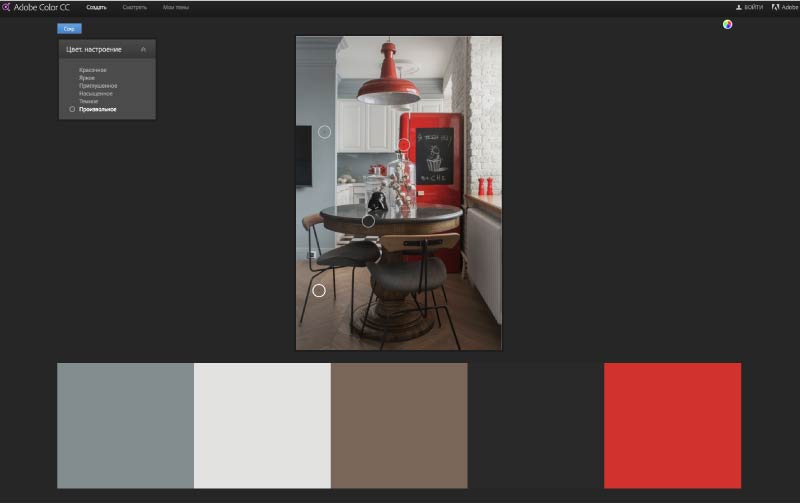Select the red color picker circle on fridge
The width and height of the screenshot is (801, 504).
tap(404, 145)
